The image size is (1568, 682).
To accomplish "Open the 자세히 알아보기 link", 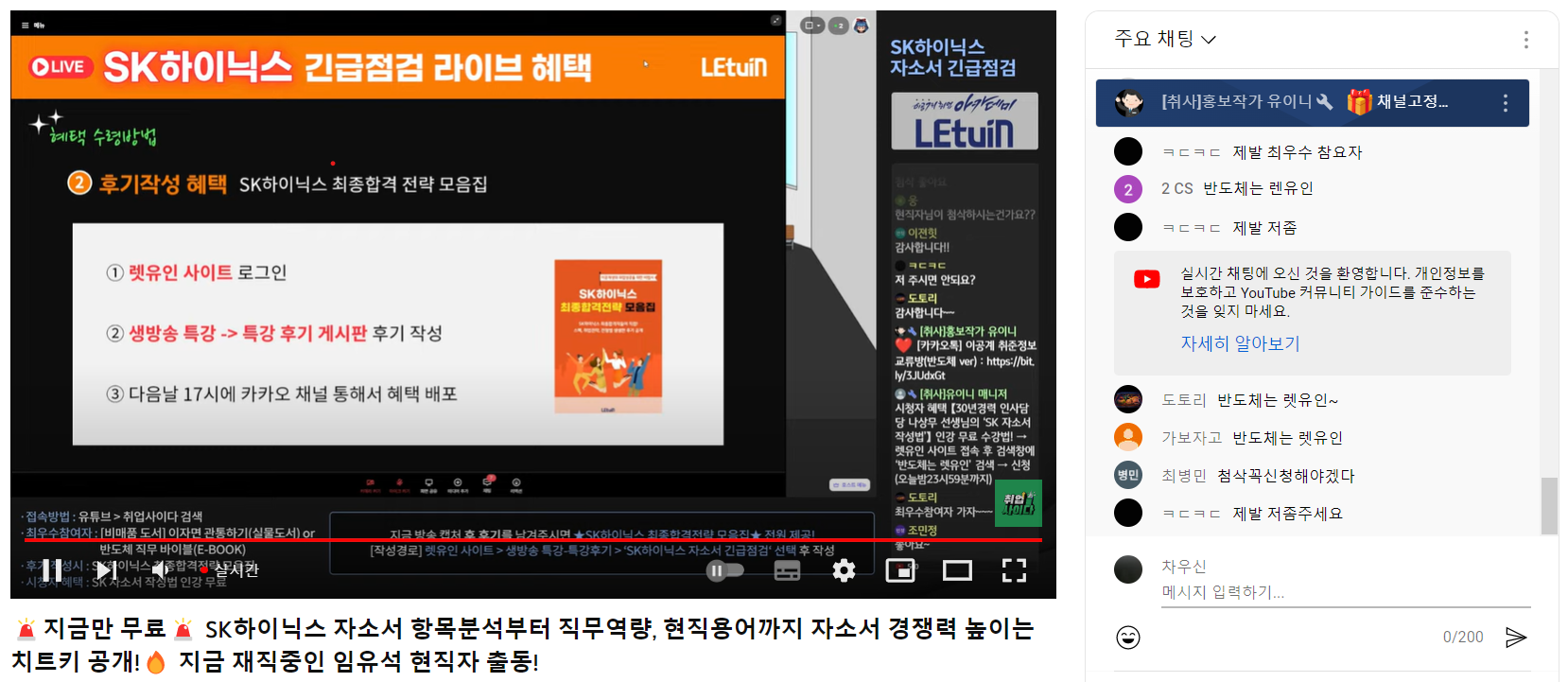I will 1240,343.
